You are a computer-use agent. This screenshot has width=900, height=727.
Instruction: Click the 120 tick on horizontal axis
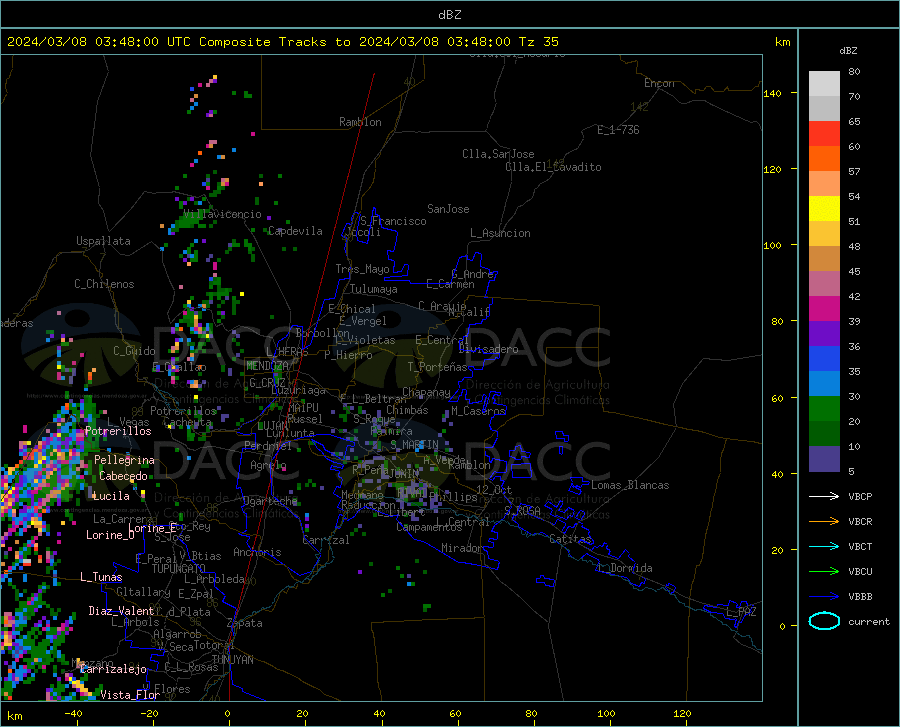click(682, 713)
